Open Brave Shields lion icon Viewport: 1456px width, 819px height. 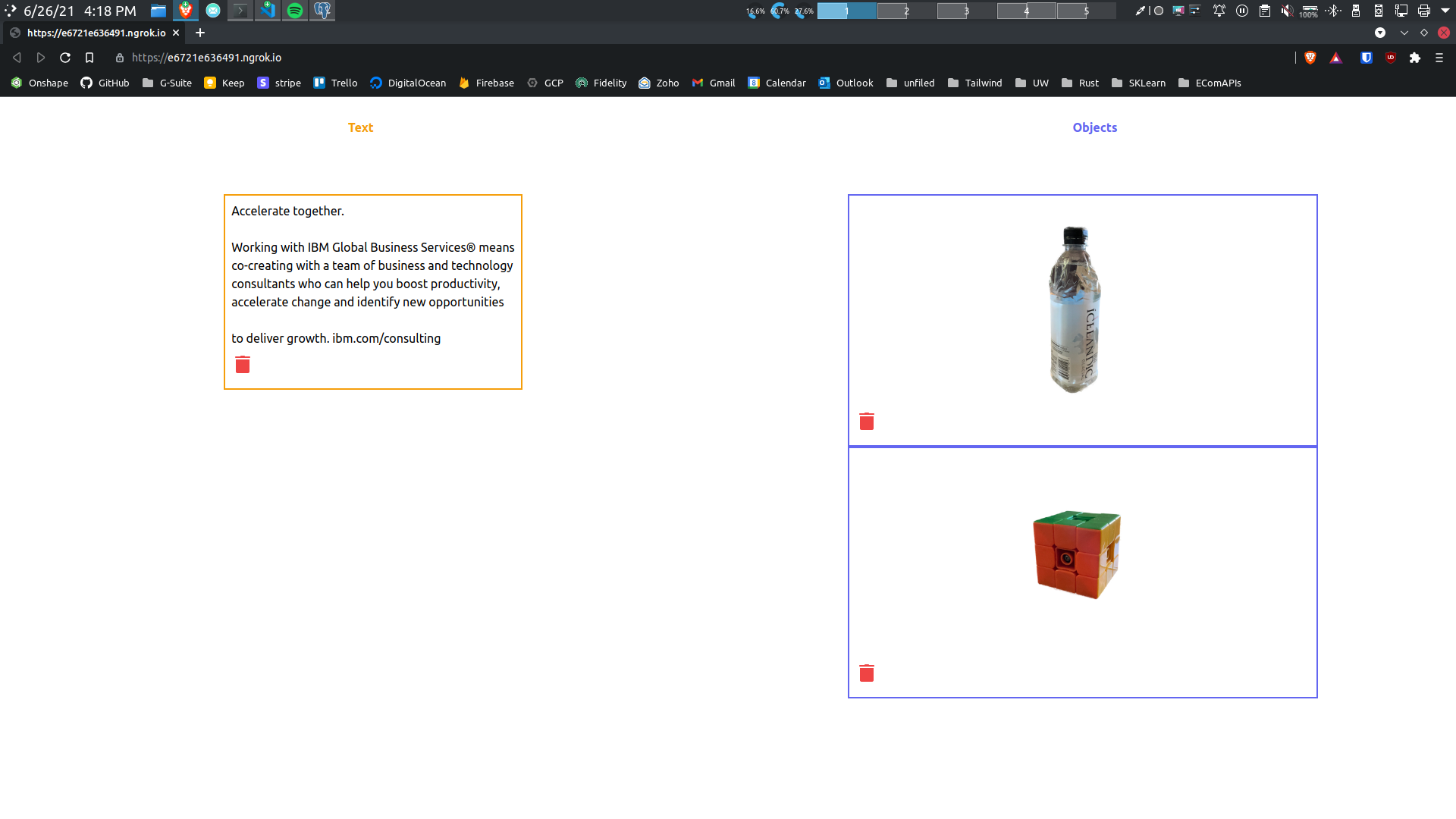click(x=1310, y=58)
